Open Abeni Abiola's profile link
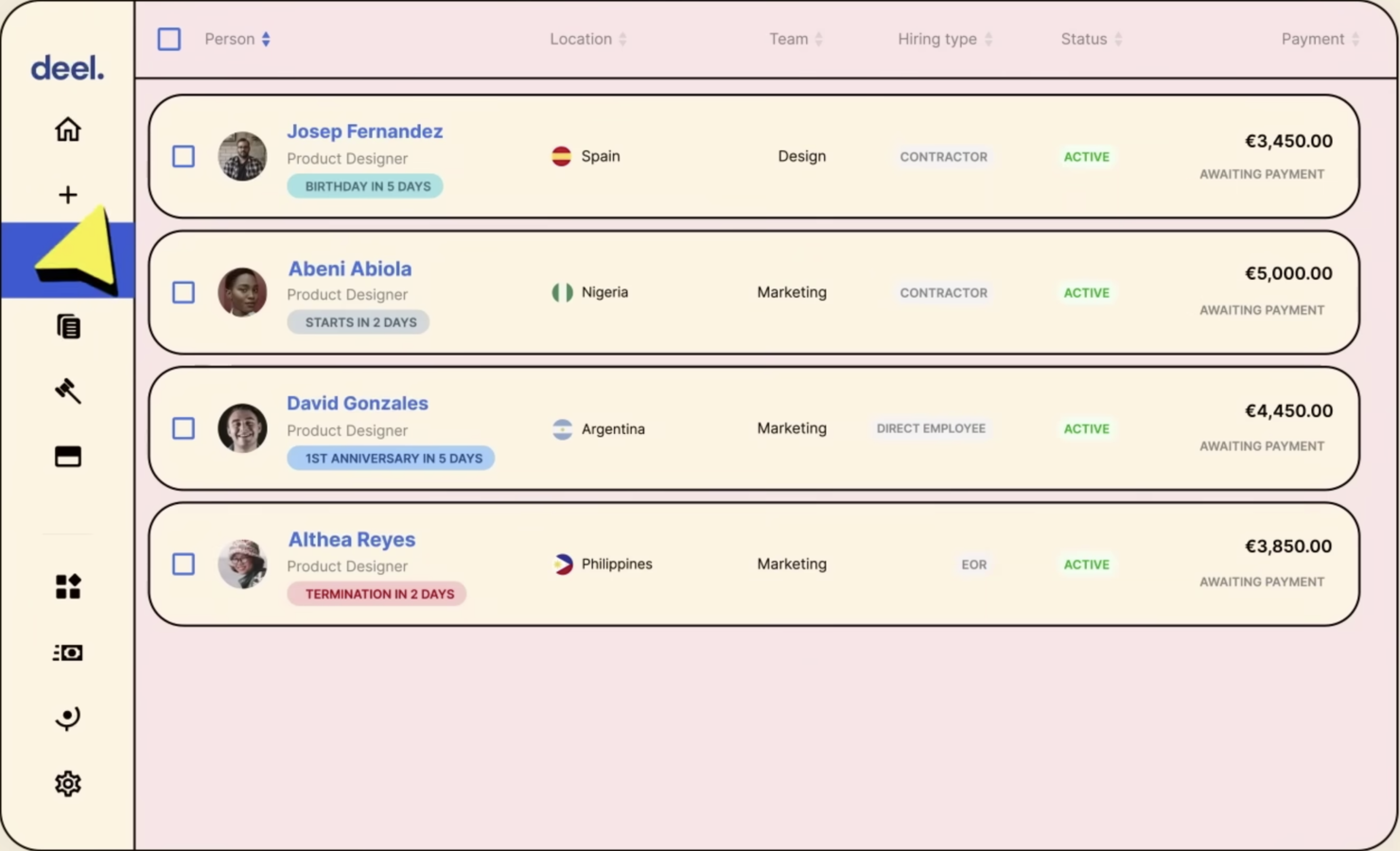This screenshot has height=851, width=1400. tap(349, 269)
